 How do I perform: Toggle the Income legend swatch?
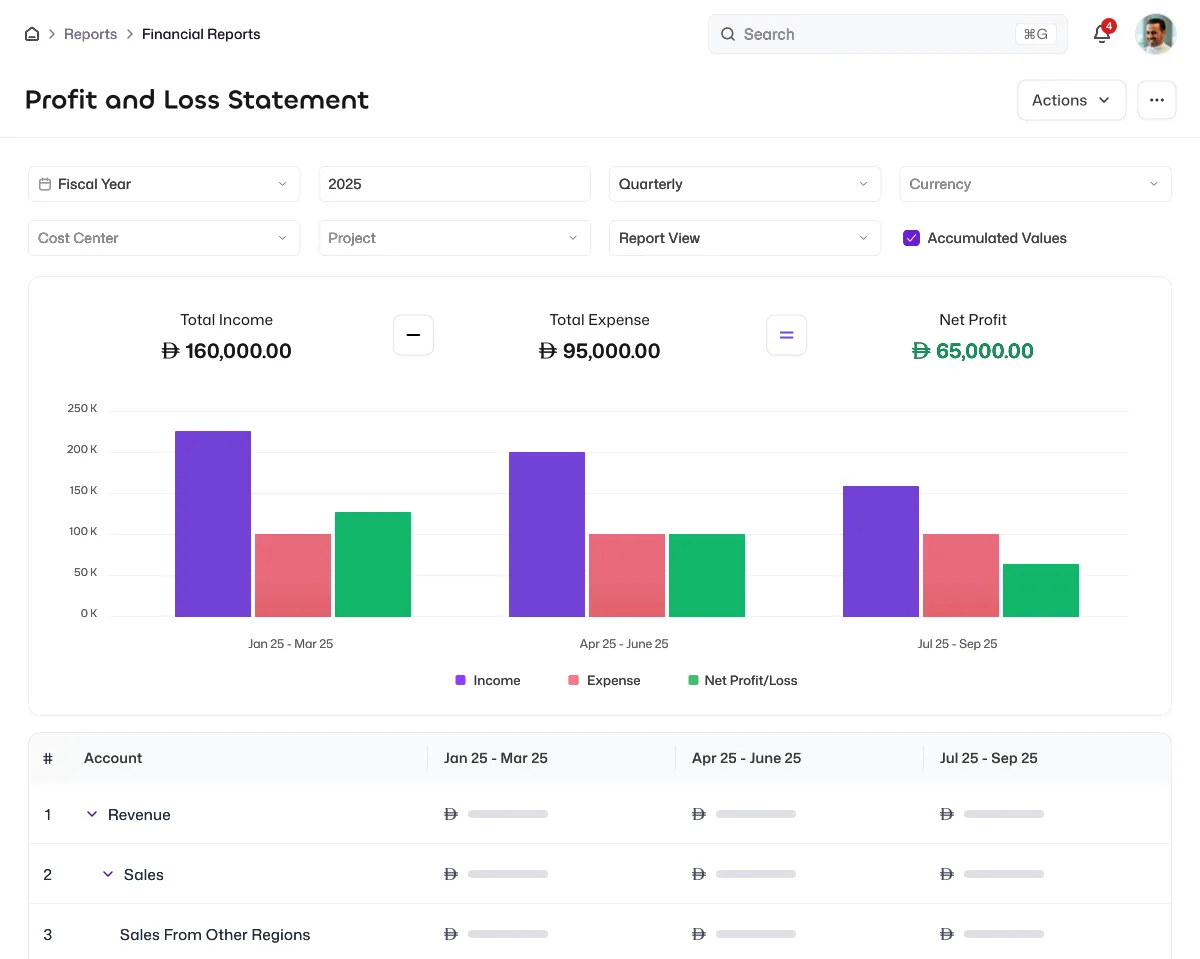[460, 680]
